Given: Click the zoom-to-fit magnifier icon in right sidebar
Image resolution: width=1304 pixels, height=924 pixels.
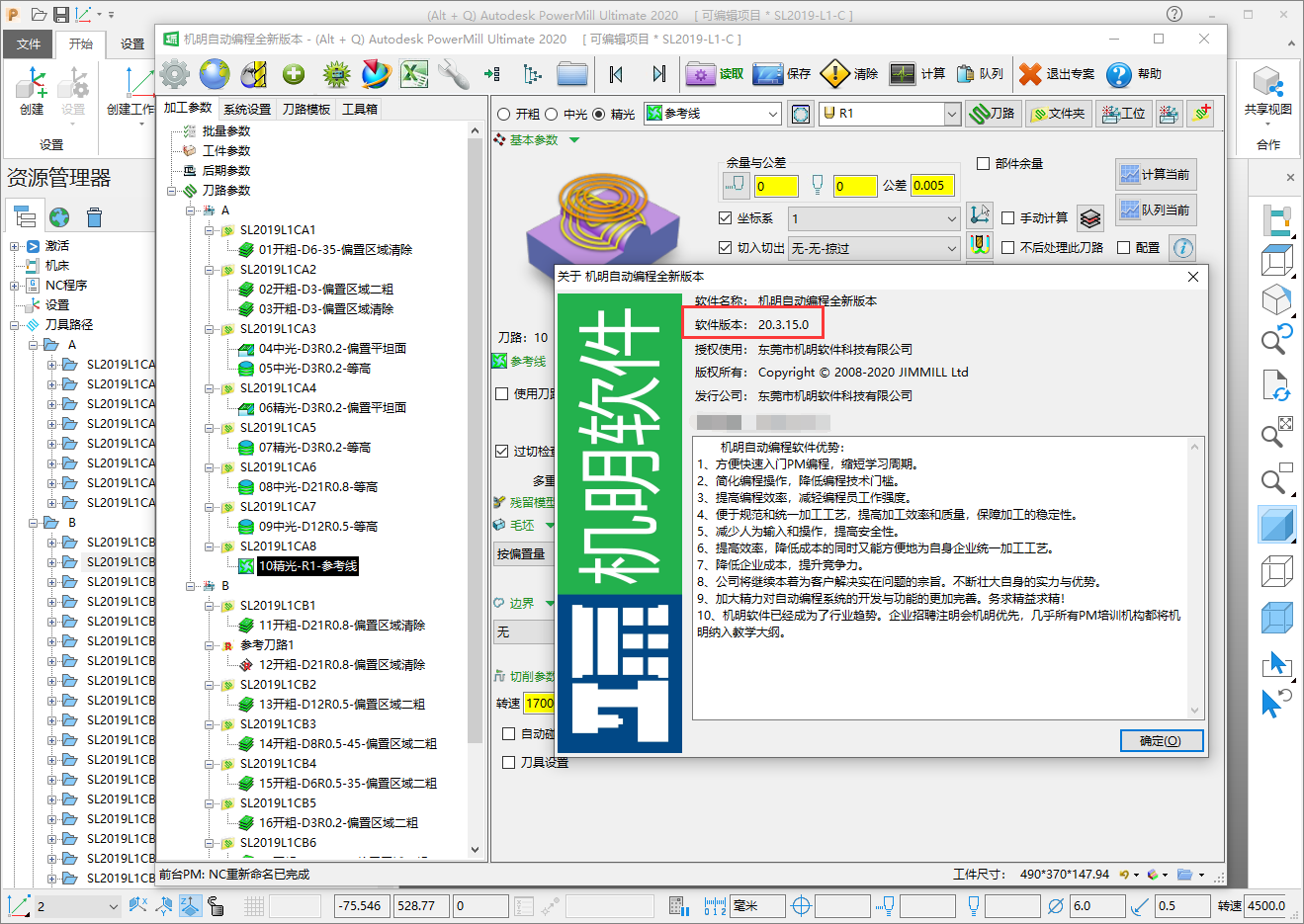Looking at the screenshot, I should [1277, 432].
